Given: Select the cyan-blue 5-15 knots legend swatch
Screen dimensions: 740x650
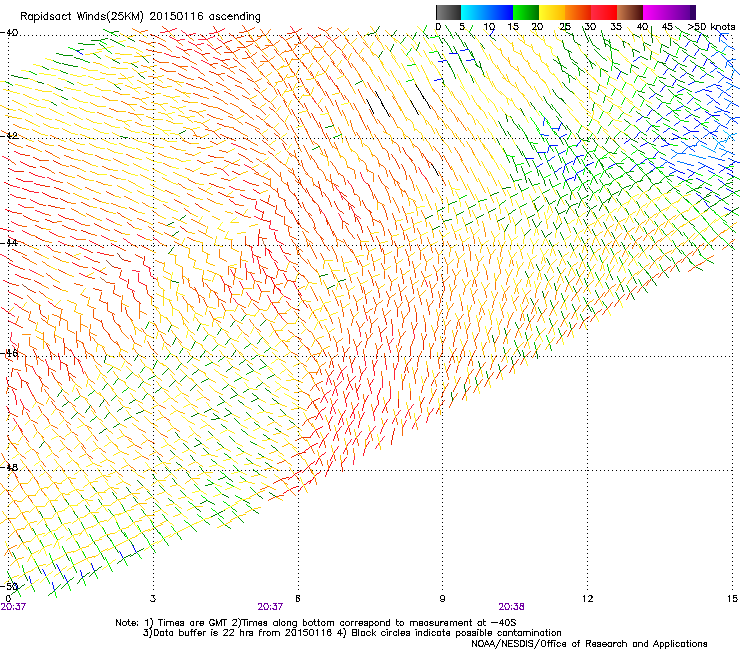Looking at the screenshot, I should [x=487, y=12].
